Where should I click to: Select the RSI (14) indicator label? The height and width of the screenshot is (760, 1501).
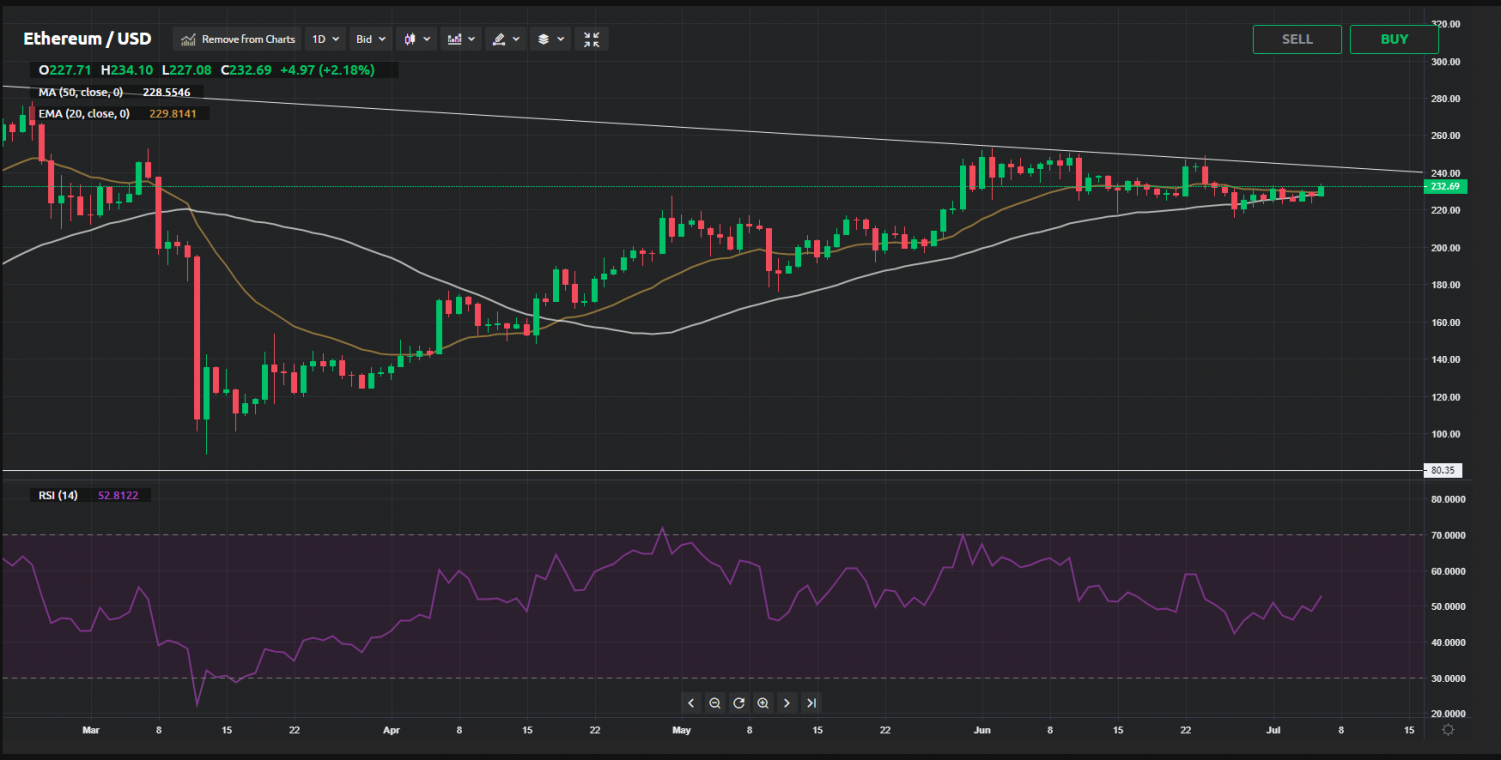pyautogui.click(x=58, y=495)
